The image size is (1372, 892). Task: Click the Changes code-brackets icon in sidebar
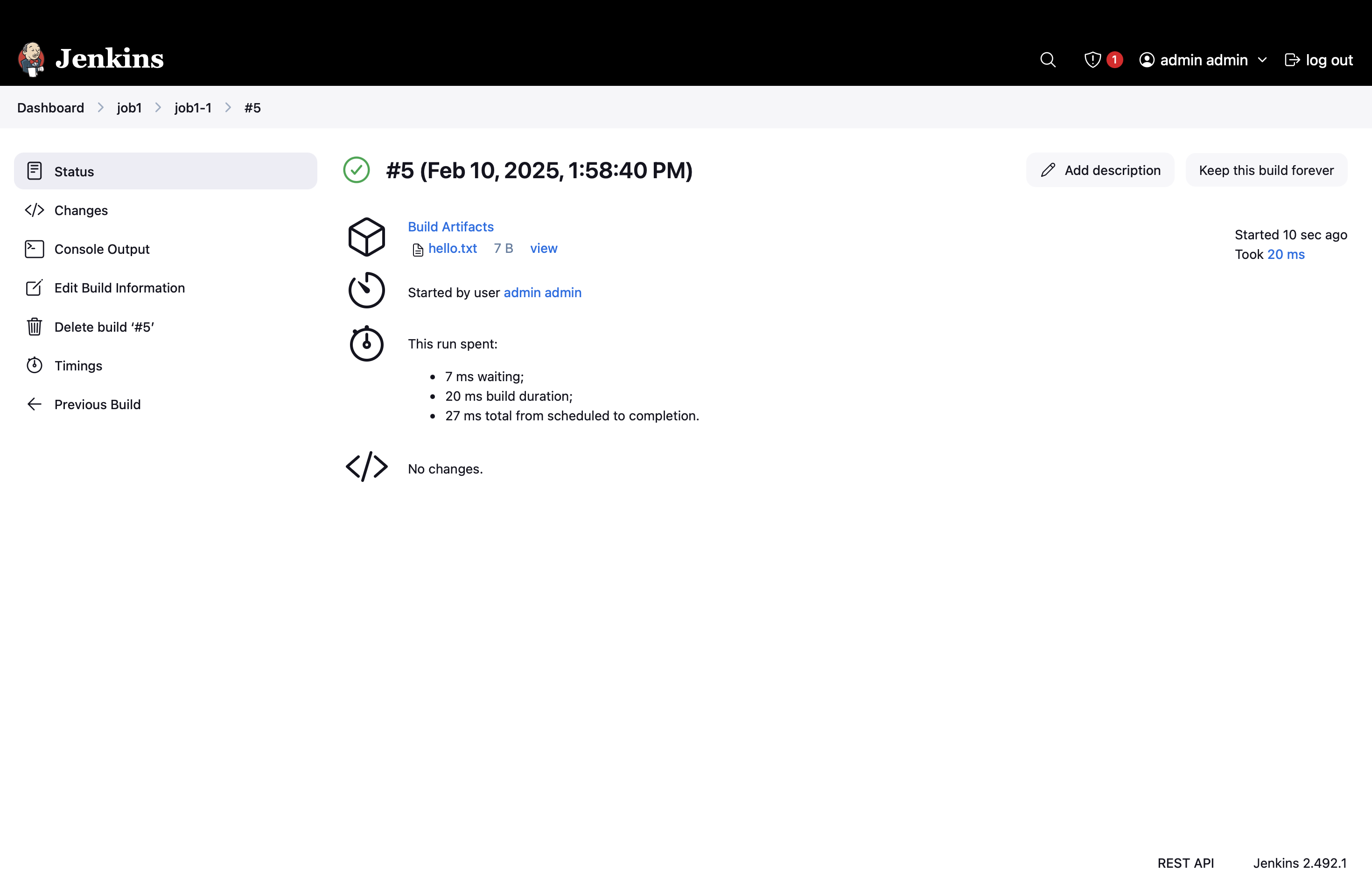(35, 210)
